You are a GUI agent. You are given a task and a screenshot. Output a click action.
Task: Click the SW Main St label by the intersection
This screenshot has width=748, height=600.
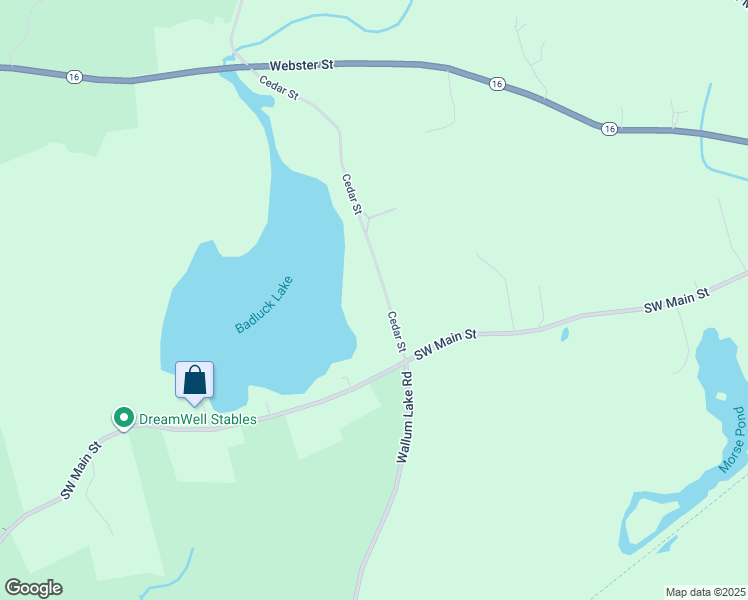(445, 344)
